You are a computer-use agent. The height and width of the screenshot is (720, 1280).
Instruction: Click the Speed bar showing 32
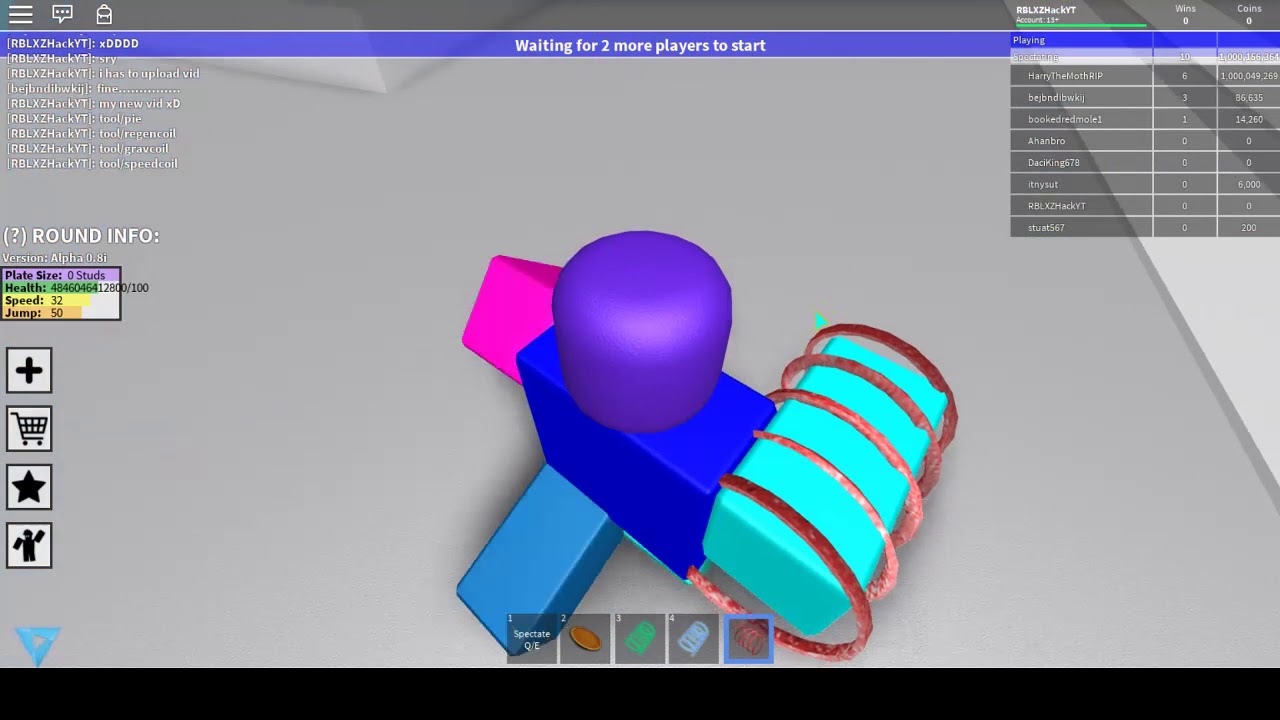pyautogui.click(x=61, y=300)
